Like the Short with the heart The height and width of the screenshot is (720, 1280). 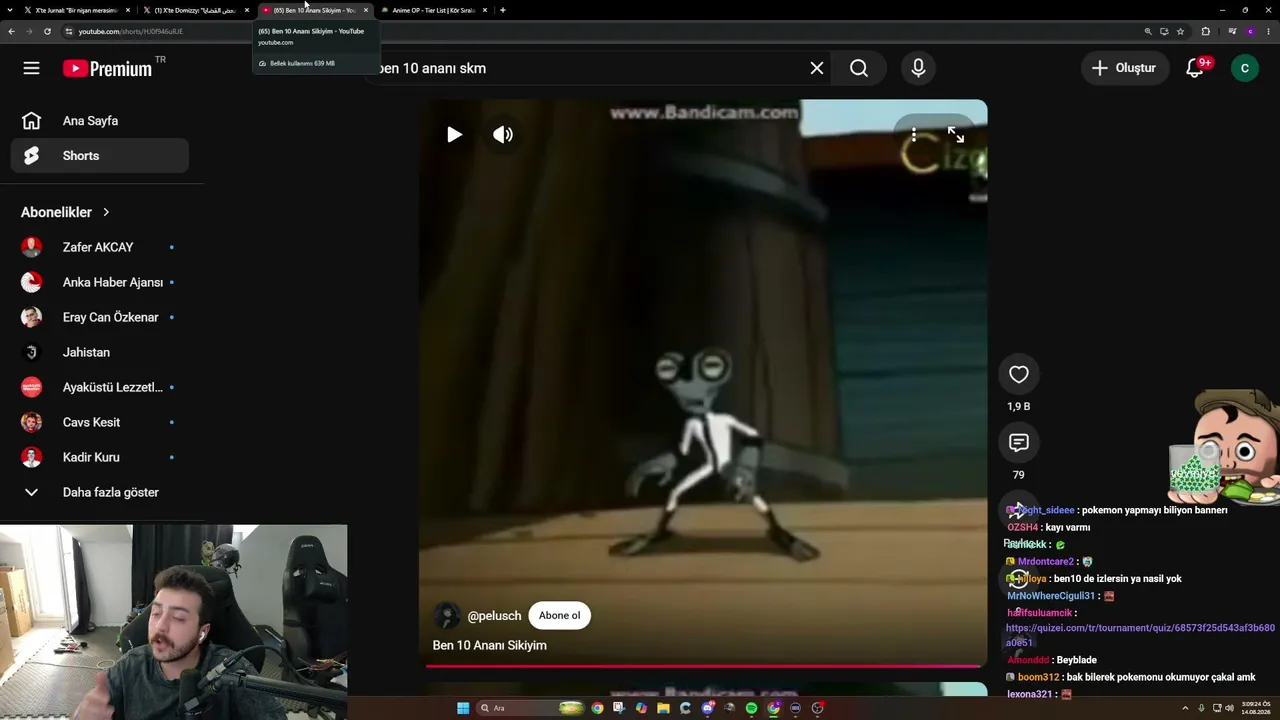pyautogui.click(x=1018, y=374)
